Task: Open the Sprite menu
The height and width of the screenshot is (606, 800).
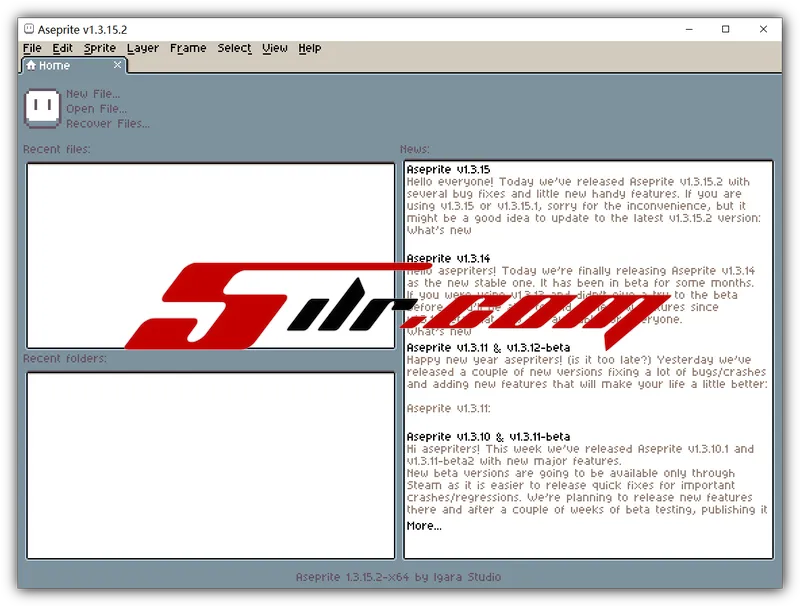Action: (x=99, y=48)
